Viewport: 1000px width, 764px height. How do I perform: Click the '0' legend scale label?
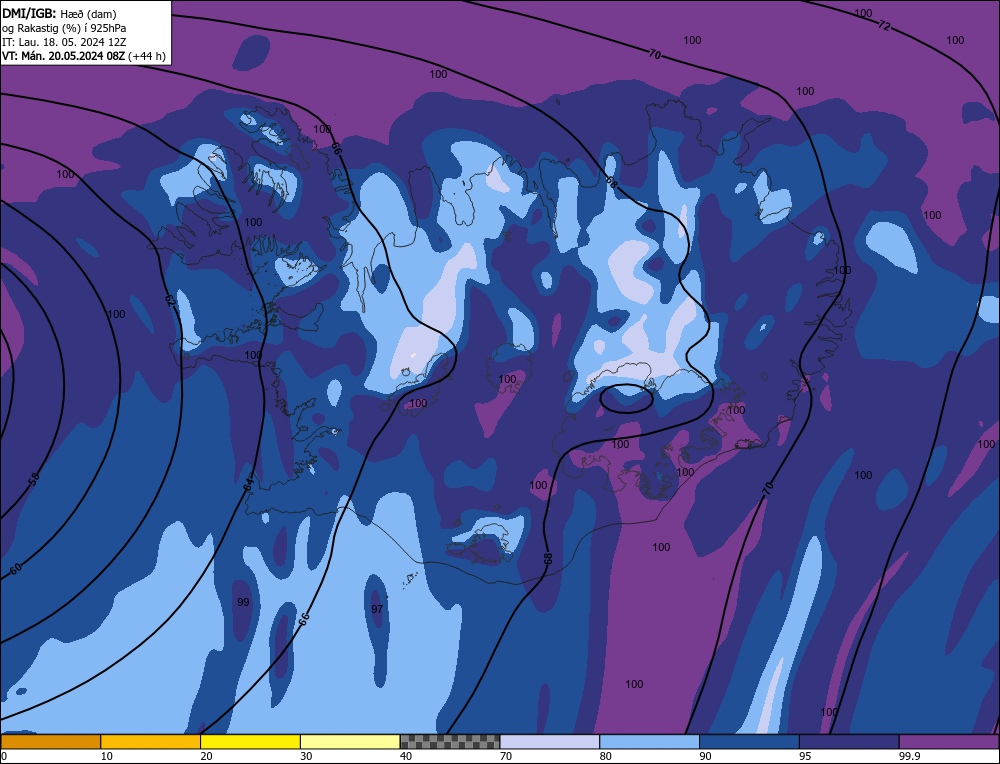pyautogui.click(x=4, y=756)
